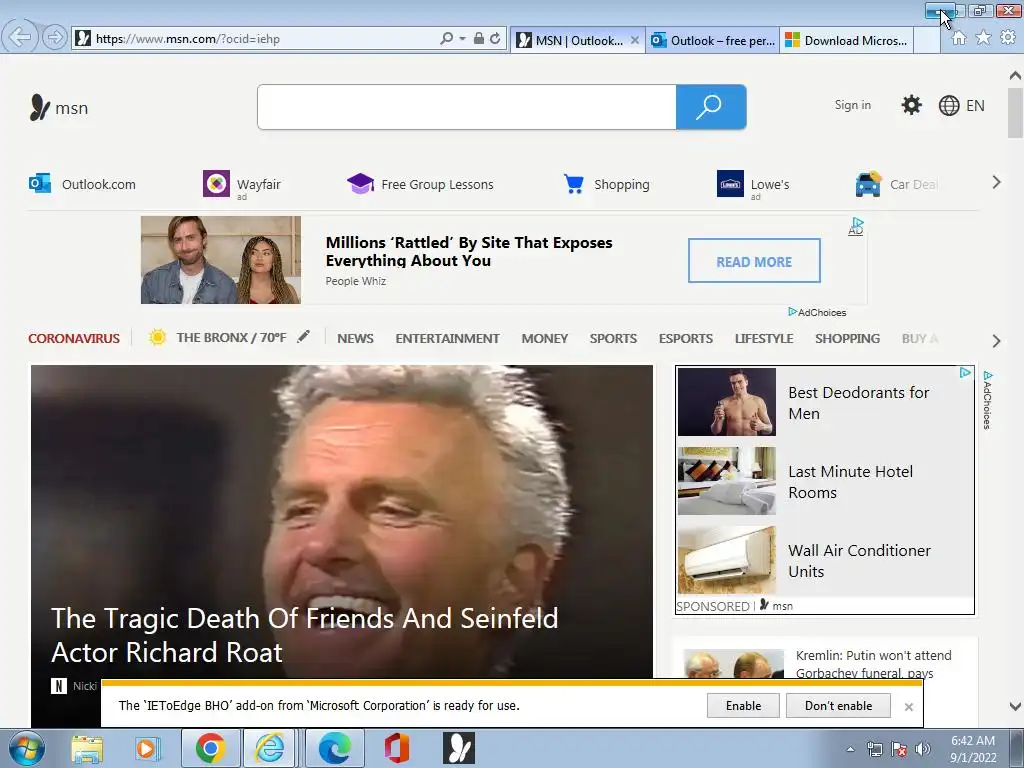The image size is (1024, 768).
Task: Open Favorites star icon
Action: point(983,38)
